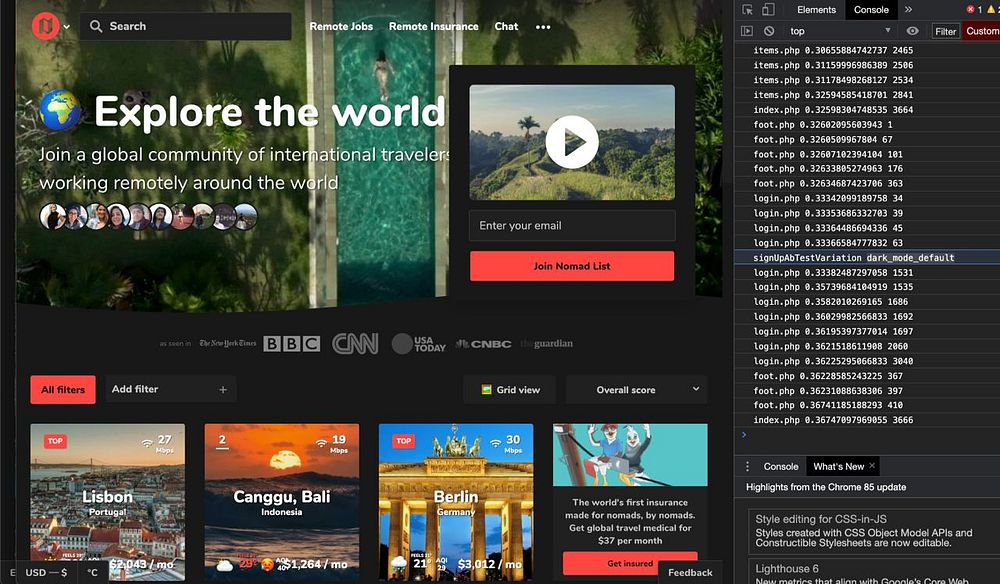Click the console prompt chevron
Image resolution: width=1000 pixels, height=584 pixels.
(744, 435)
